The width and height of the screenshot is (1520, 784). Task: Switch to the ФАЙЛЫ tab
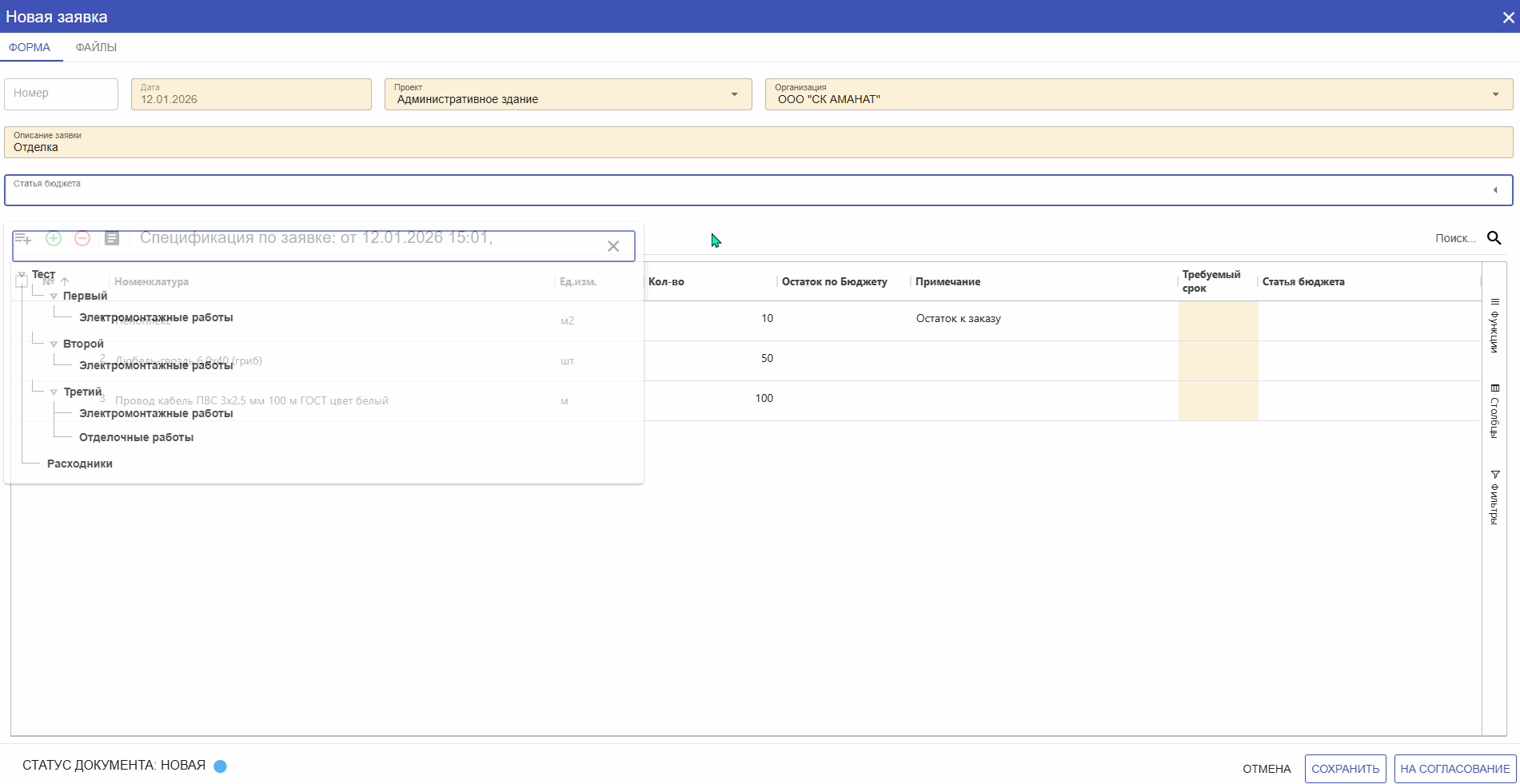point(96,47)
